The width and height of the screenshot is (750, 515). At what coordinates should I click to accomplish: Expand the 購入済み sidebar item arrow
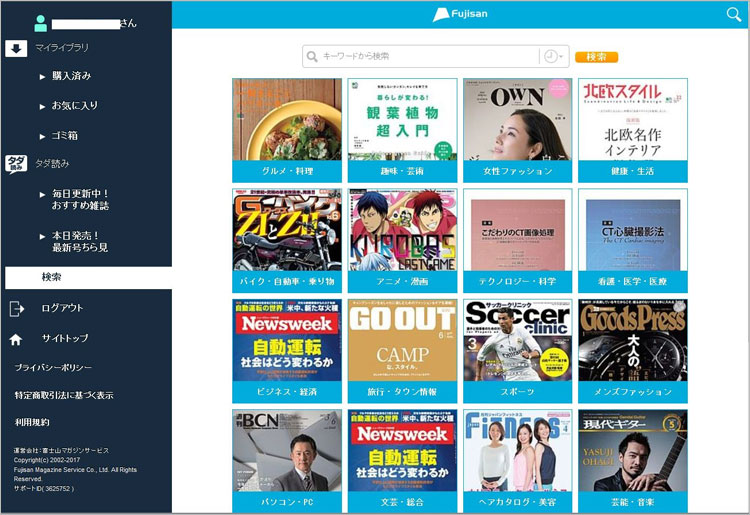coord(43,77)
